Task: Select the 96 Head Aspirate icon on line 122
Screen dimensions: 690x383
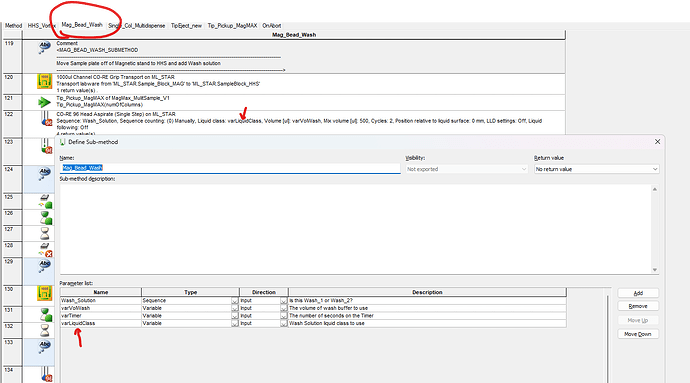Action: (46, 119)
